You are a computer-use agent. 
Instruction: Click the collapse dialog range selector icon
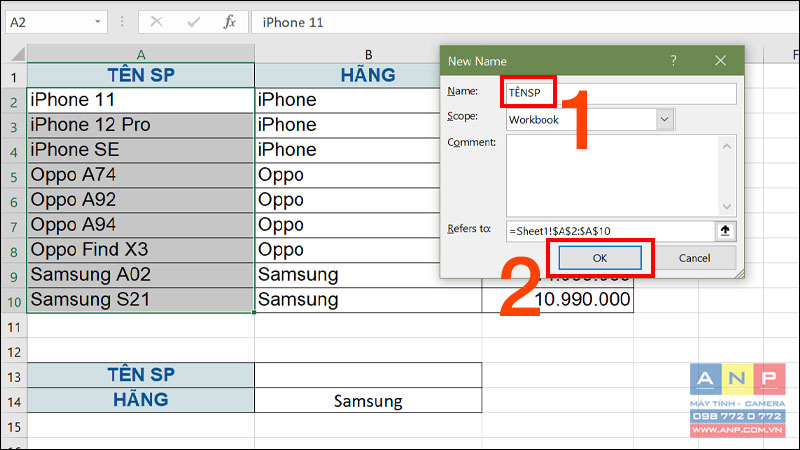point(725,231)
